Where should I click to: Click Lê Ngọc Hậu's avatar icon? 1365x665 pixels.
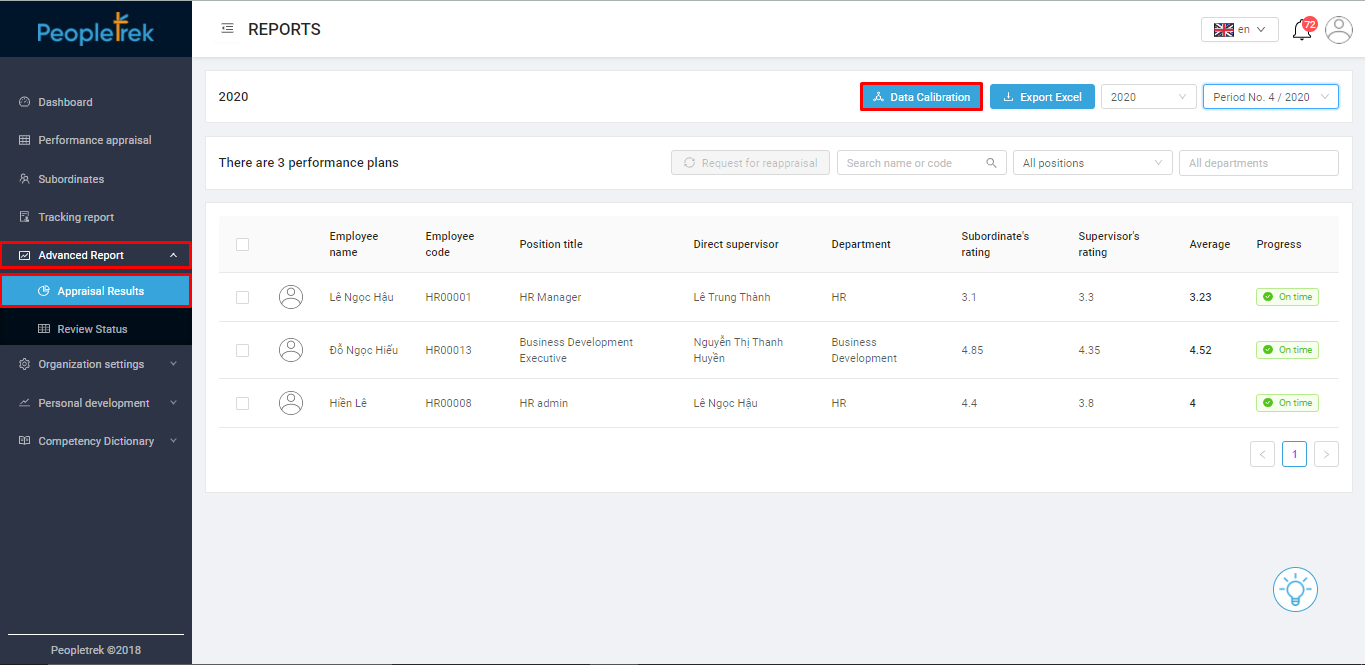pyautogui.click(x=291, y=297)
